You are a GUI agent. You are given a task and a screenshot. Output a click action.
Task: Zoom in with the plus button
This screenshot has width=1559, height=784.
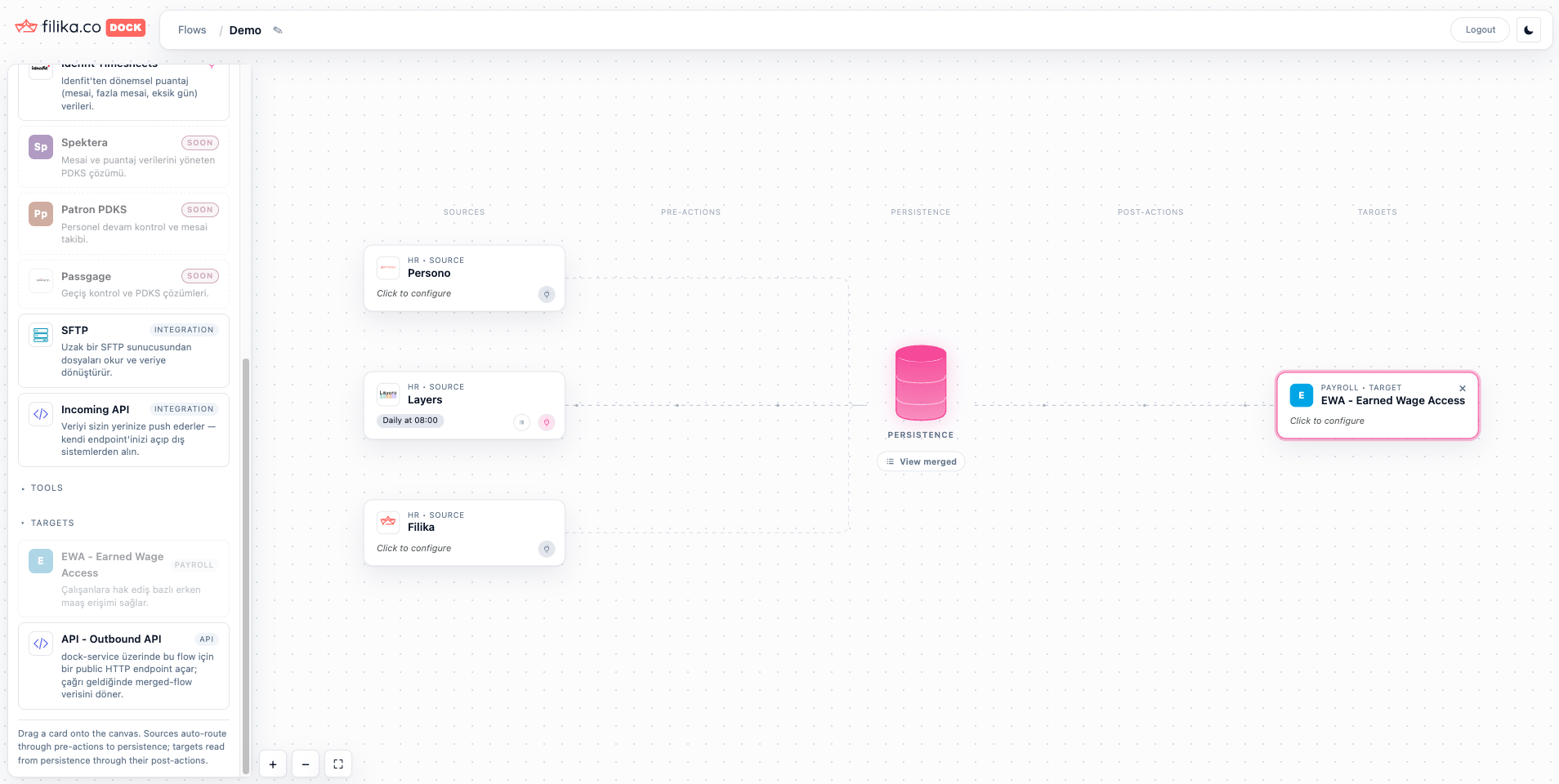tap(273, 764)
